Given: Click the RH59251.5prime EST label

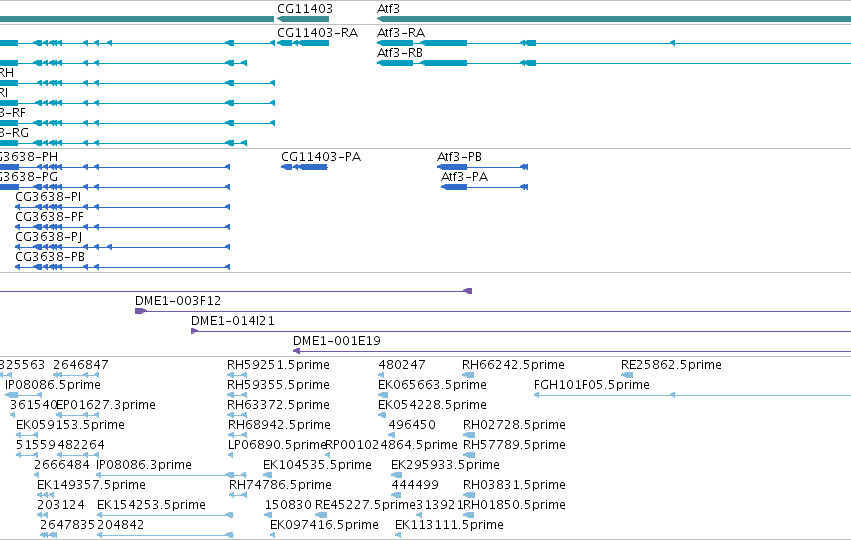Looking at the screenshot, I should pos(278,365).
